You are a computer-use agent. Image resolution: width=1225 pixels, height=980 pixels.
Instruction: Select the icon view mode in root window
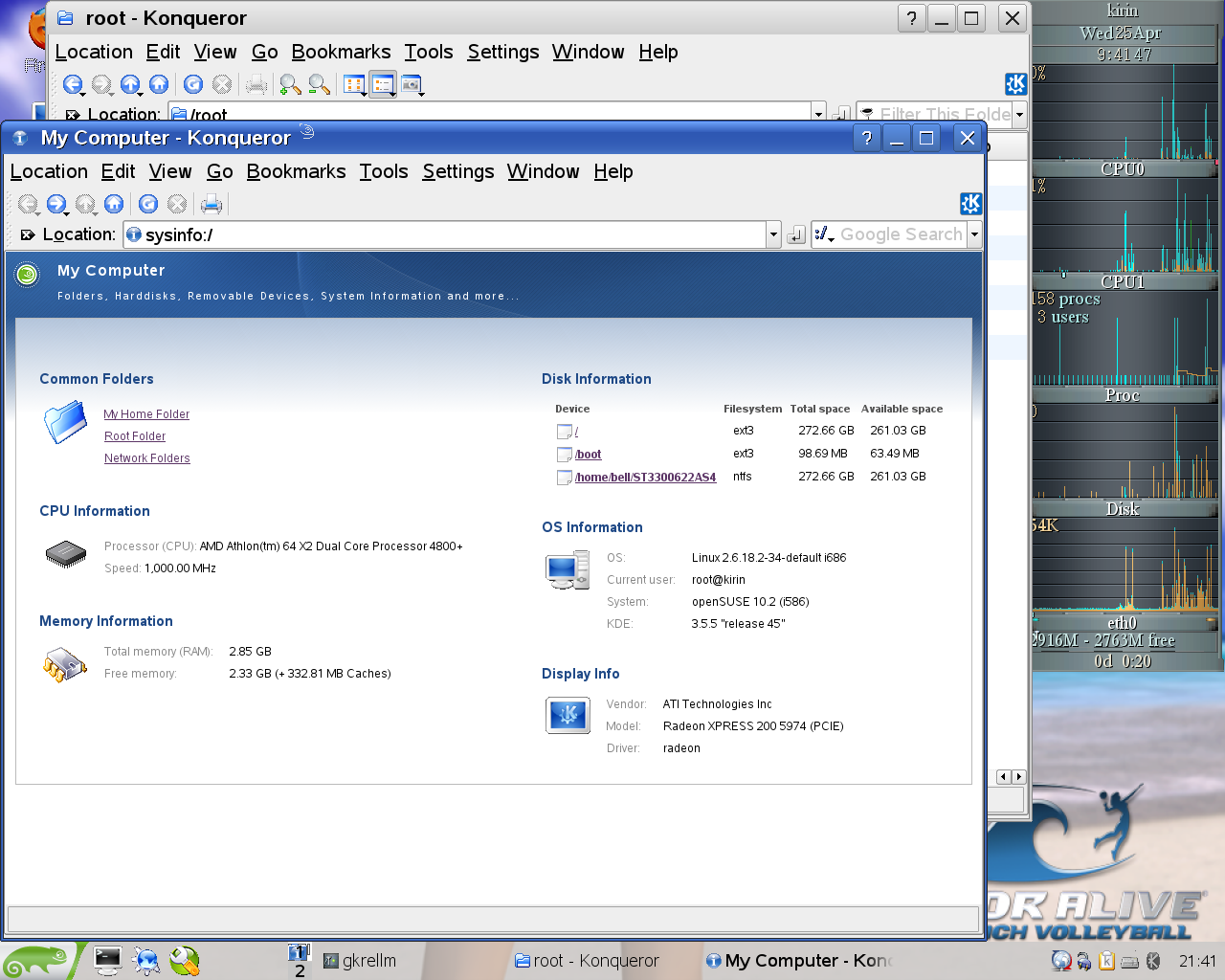click(354, 84)
